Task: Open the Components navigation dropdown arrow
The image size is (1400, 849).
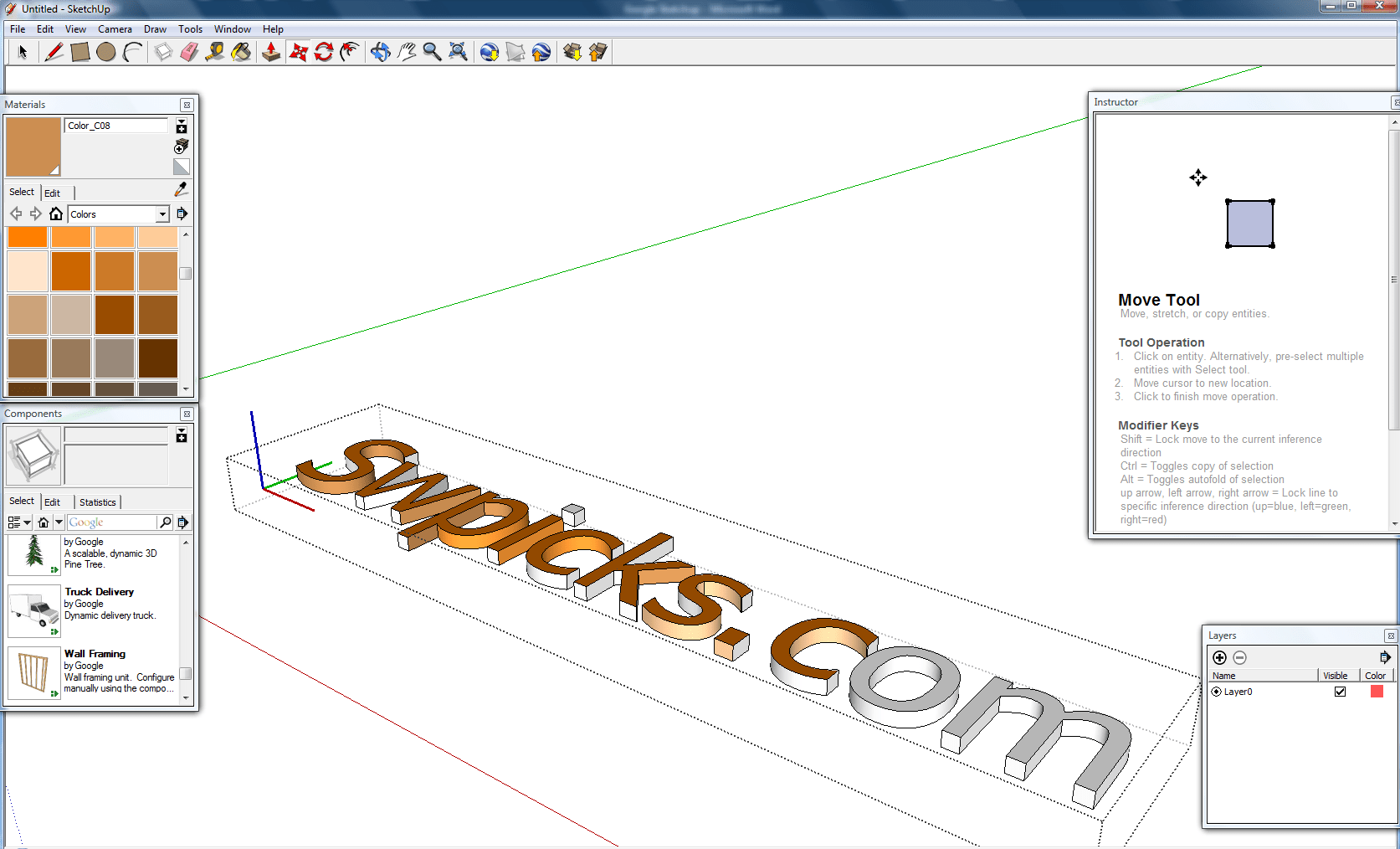Action: [59, 522]
